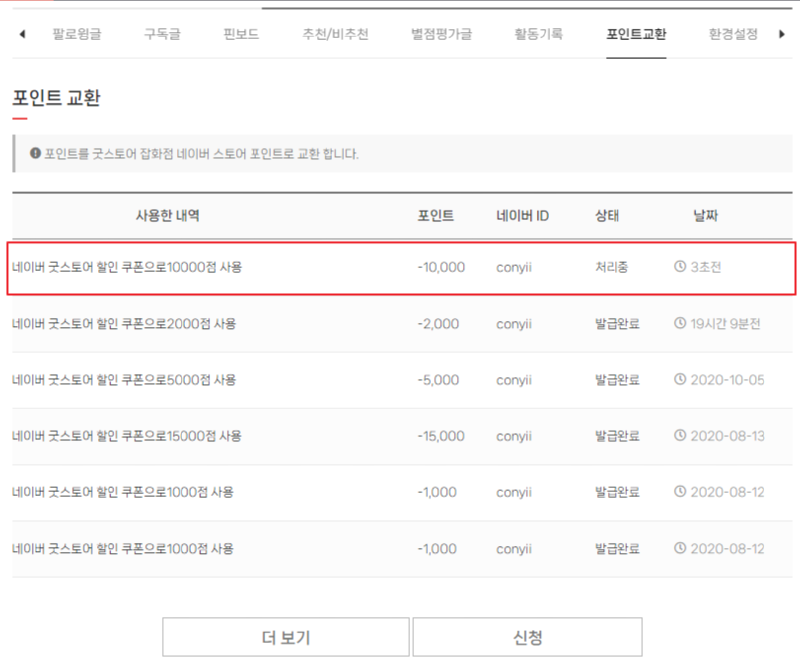Click the clock icon beside 2020-08-13
800x668 pixels.
click(x=681, y=436)
